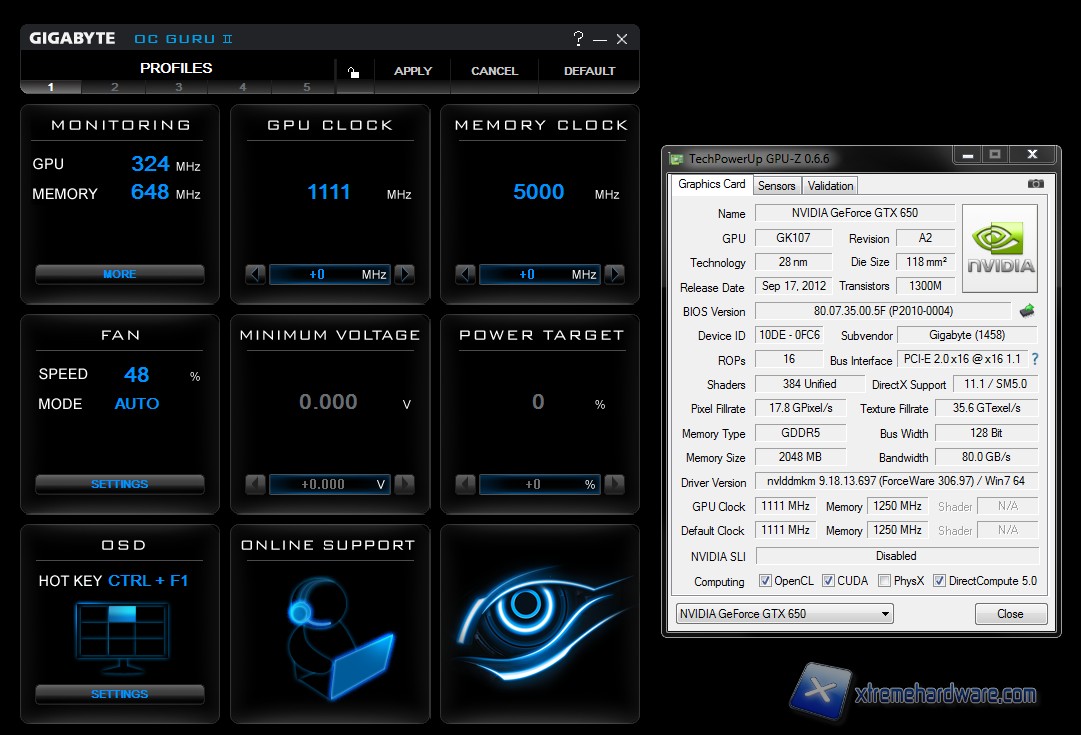Open the NVIDIA GeForce GTX 650 dropdown
Screen dimensions: 1081x735
(784, 614)
